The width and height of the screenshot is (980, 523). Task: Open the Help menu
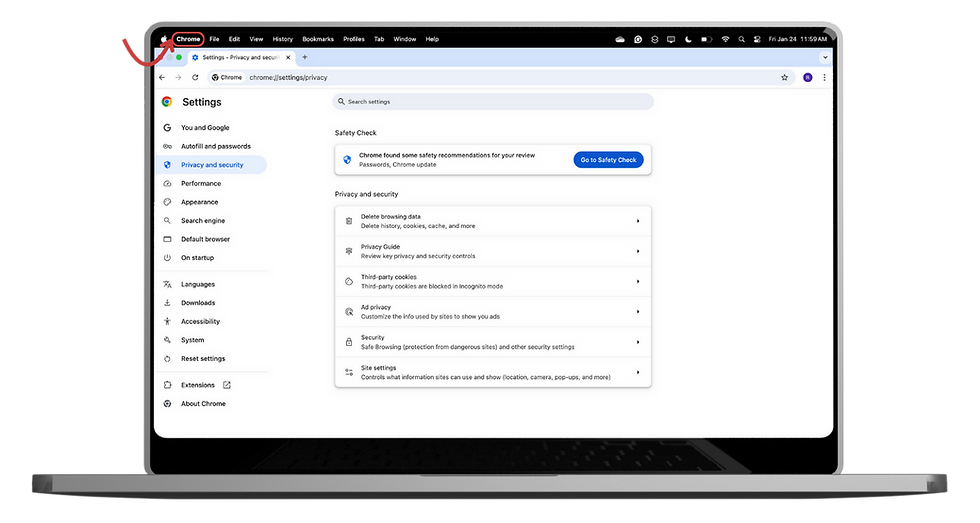(432, 39)
